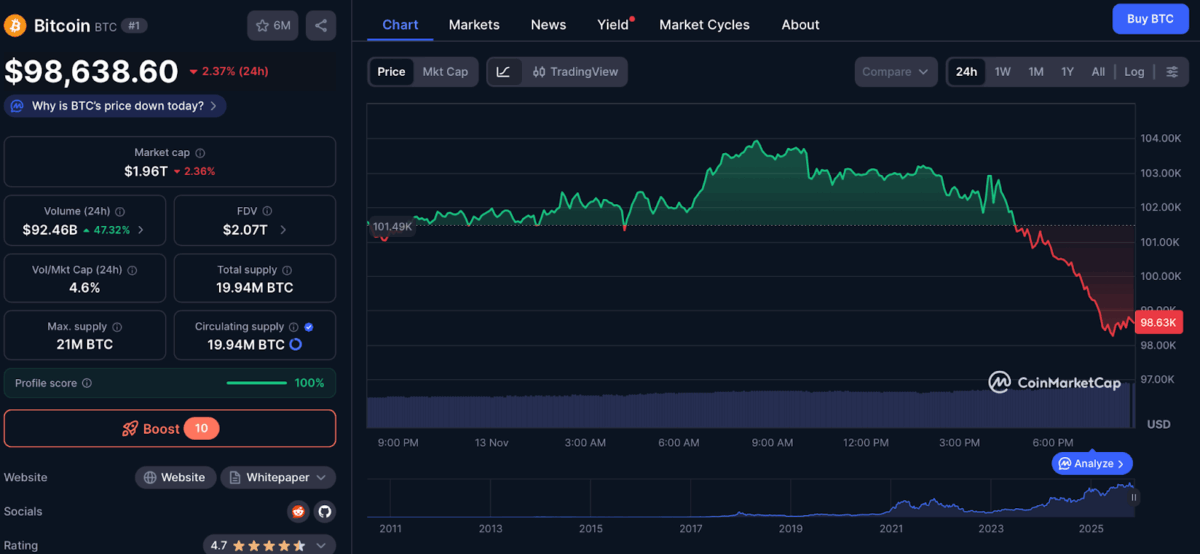Image resolution: width=1200 pixels, height=554 pixels.
Task: Open the News tab
Action: pos(548,25)
